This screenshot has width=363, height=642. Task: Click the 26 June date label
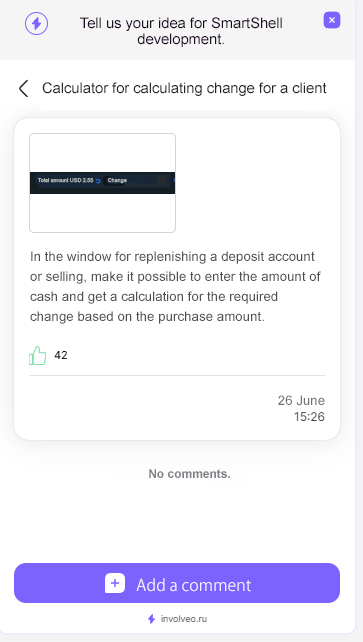(x=301, y=400)
